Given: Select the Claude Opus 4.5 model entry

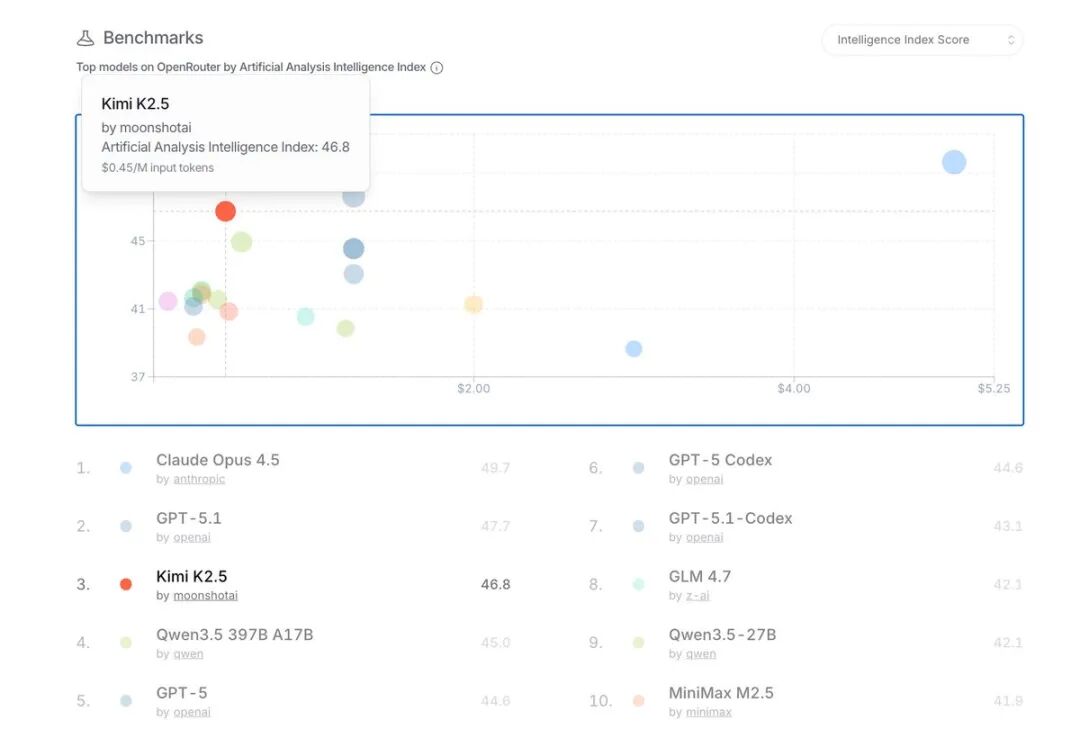Looking at the screenshot, I should coord(218,460).
